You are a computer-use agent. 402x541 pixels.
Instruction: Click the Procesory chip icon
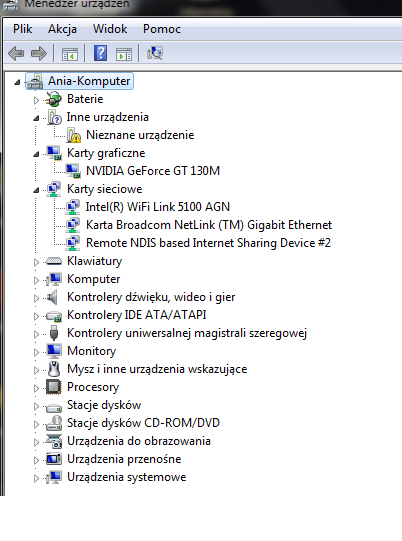(53, 387)
